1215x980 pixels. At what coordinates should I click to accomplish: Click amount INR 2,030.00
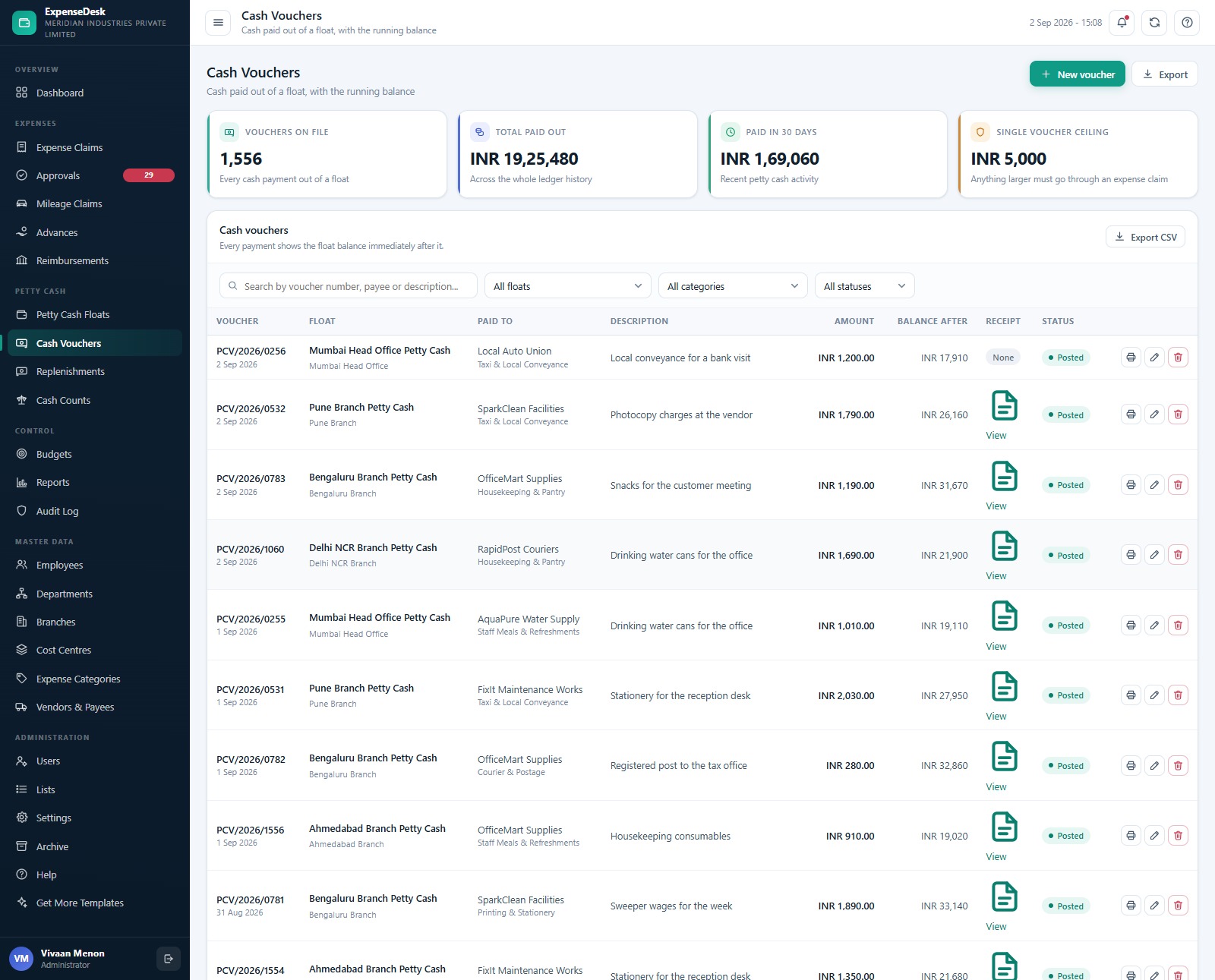tap(846, 695)
